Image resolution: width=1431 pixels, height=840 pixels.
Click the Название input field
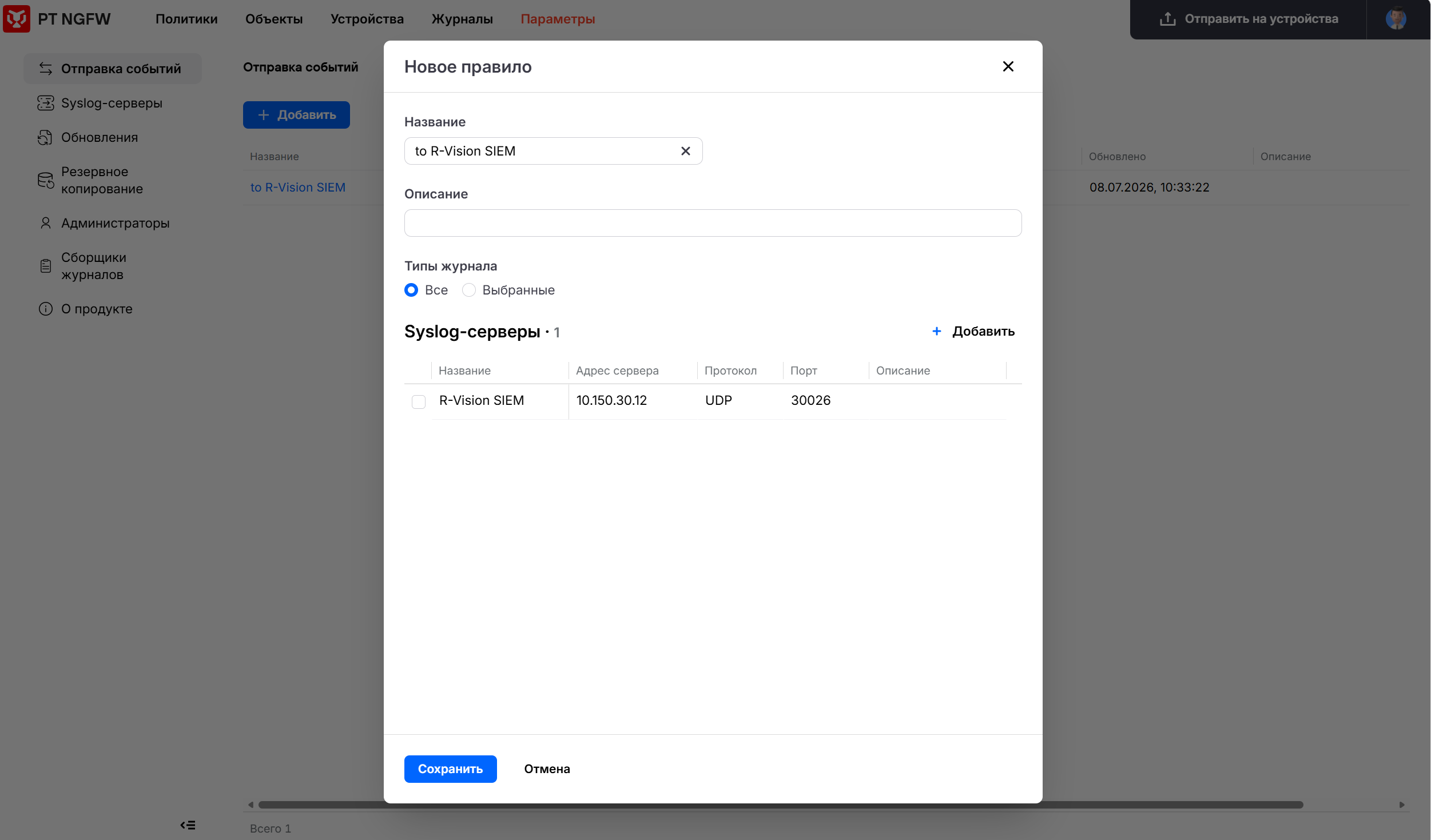[x=553, y=151]
